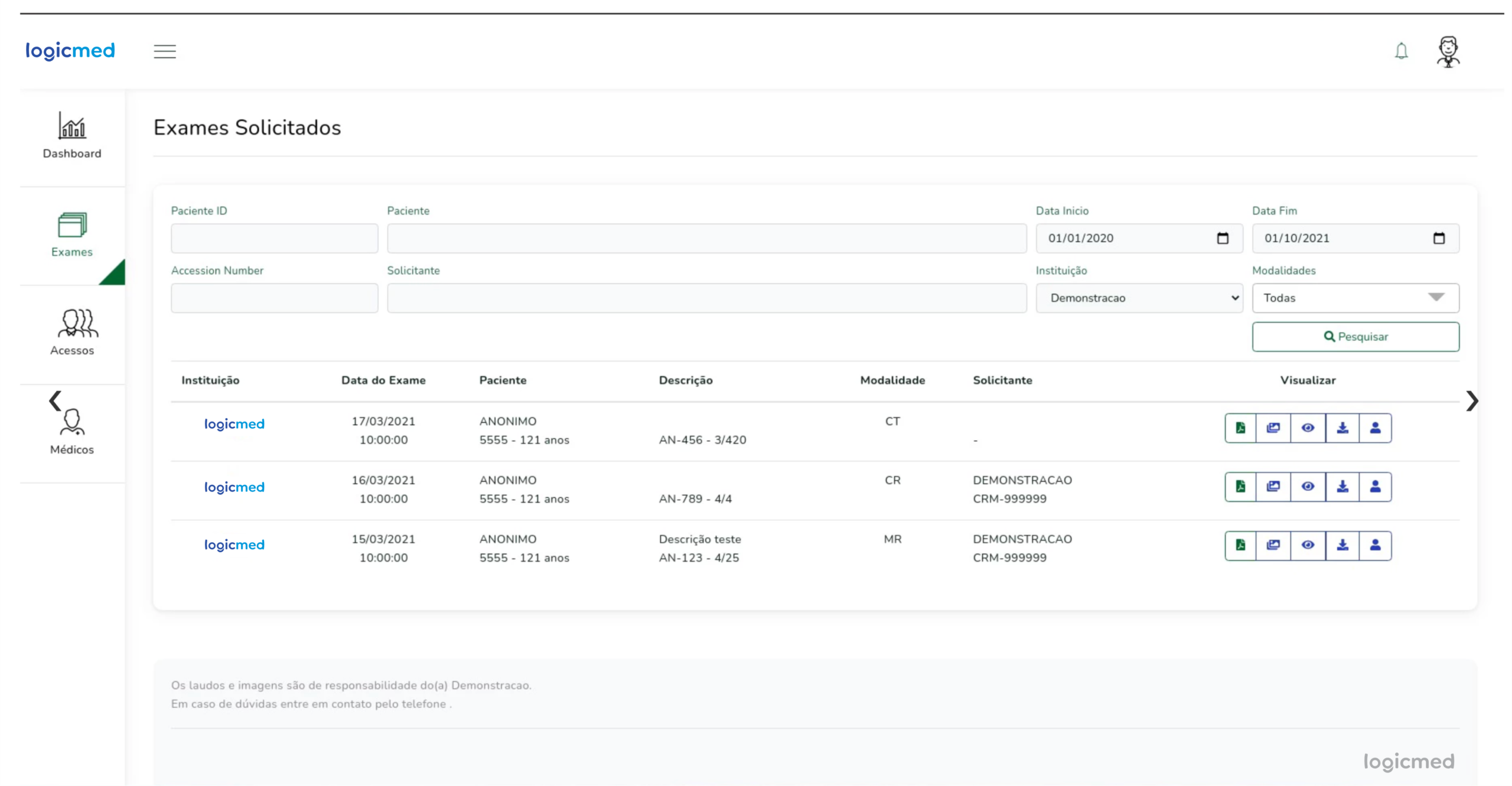This screenshot has height=786, width=1512.
Task: Select the AN-456 - 3/420 description
Action: point(702,441)
